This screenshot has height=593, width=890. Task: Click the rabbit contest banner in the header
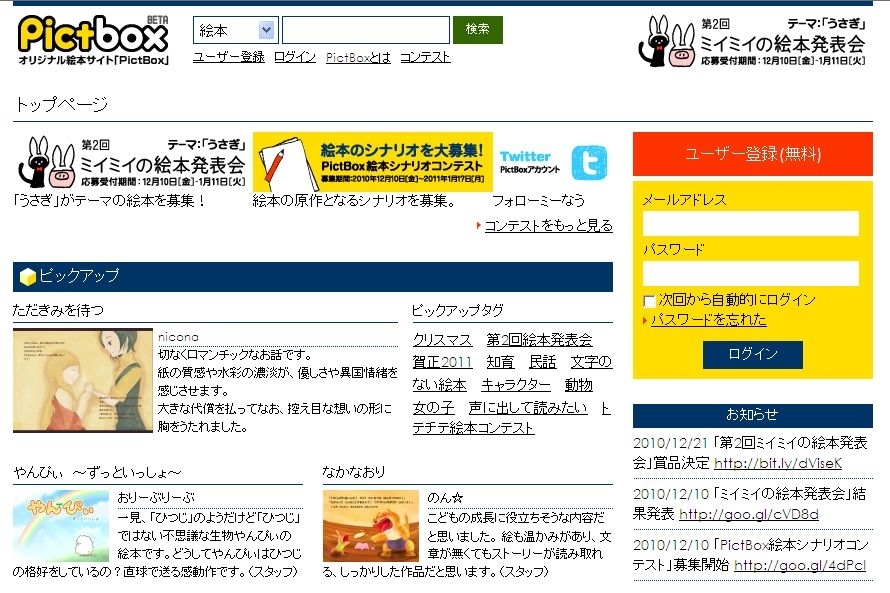pyautogui.click(x=752, y=41)
